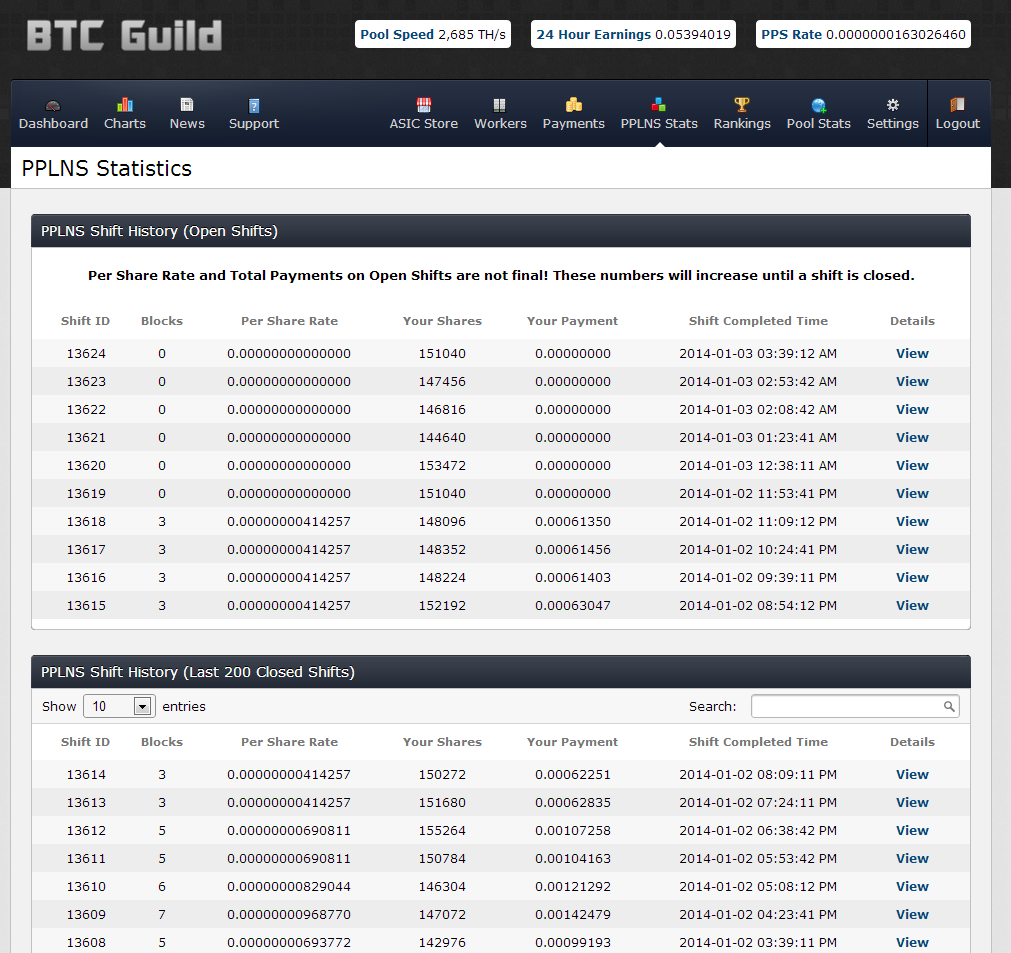Image resolution: width=1011 pixels, height=953 pixels.
Task: Click the ASIC Store shop icon
Action: pos(424,104)
